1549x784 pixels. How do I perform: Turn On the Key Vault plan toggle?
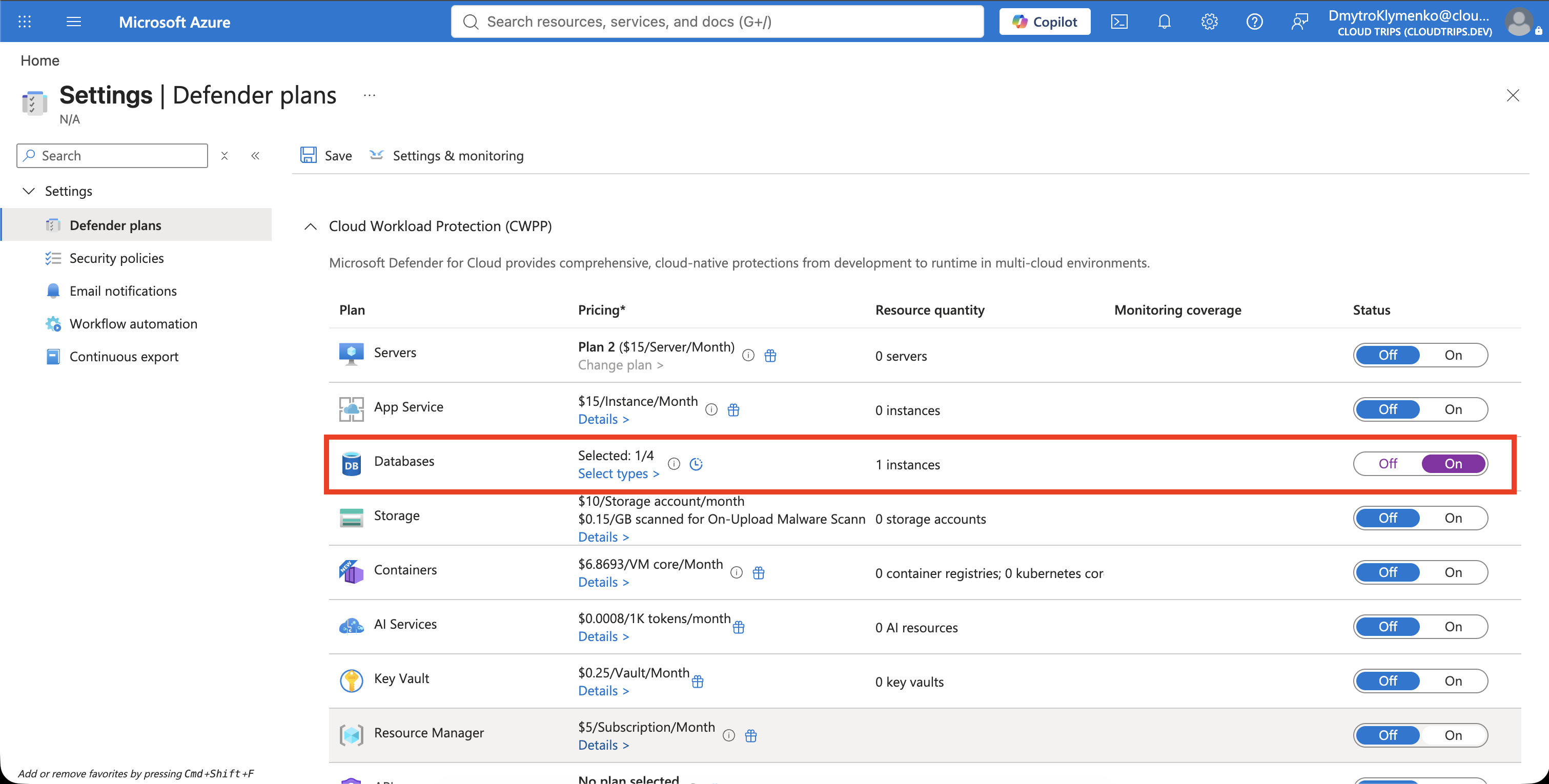1453,680
